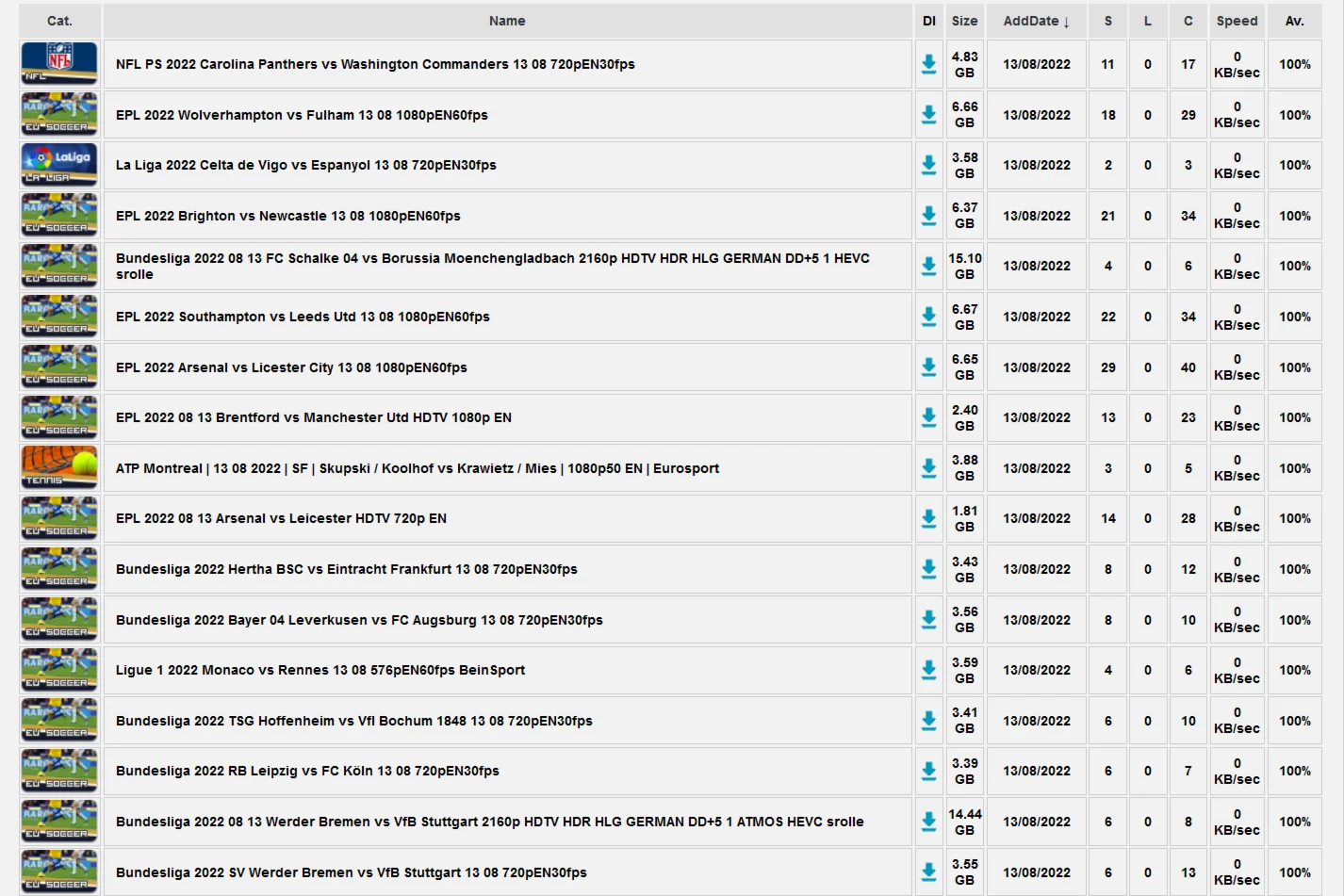The image size is (1344, 896).
Task: Open La Liga 2022 Celta de Vigo vs Espanyol
Action: (x=306, y=165)
